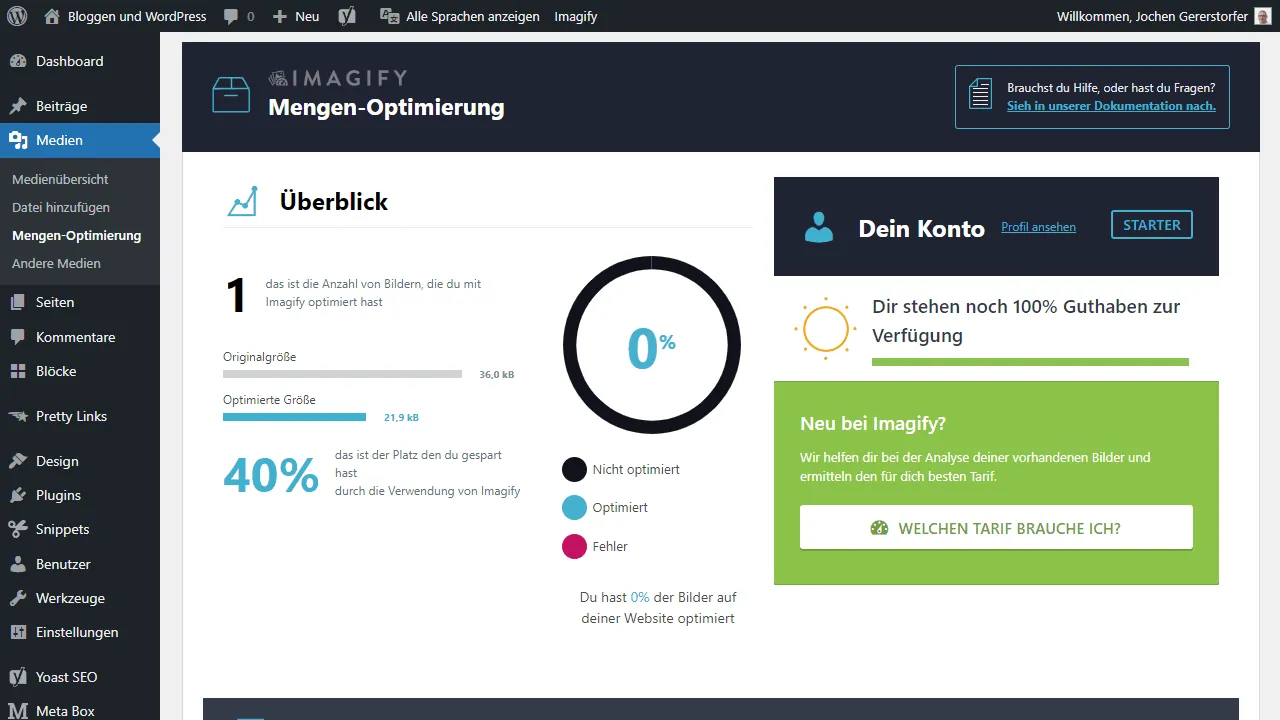
Task: Click the Kommentare sidebar icon
Action: (x=18, y=337)
